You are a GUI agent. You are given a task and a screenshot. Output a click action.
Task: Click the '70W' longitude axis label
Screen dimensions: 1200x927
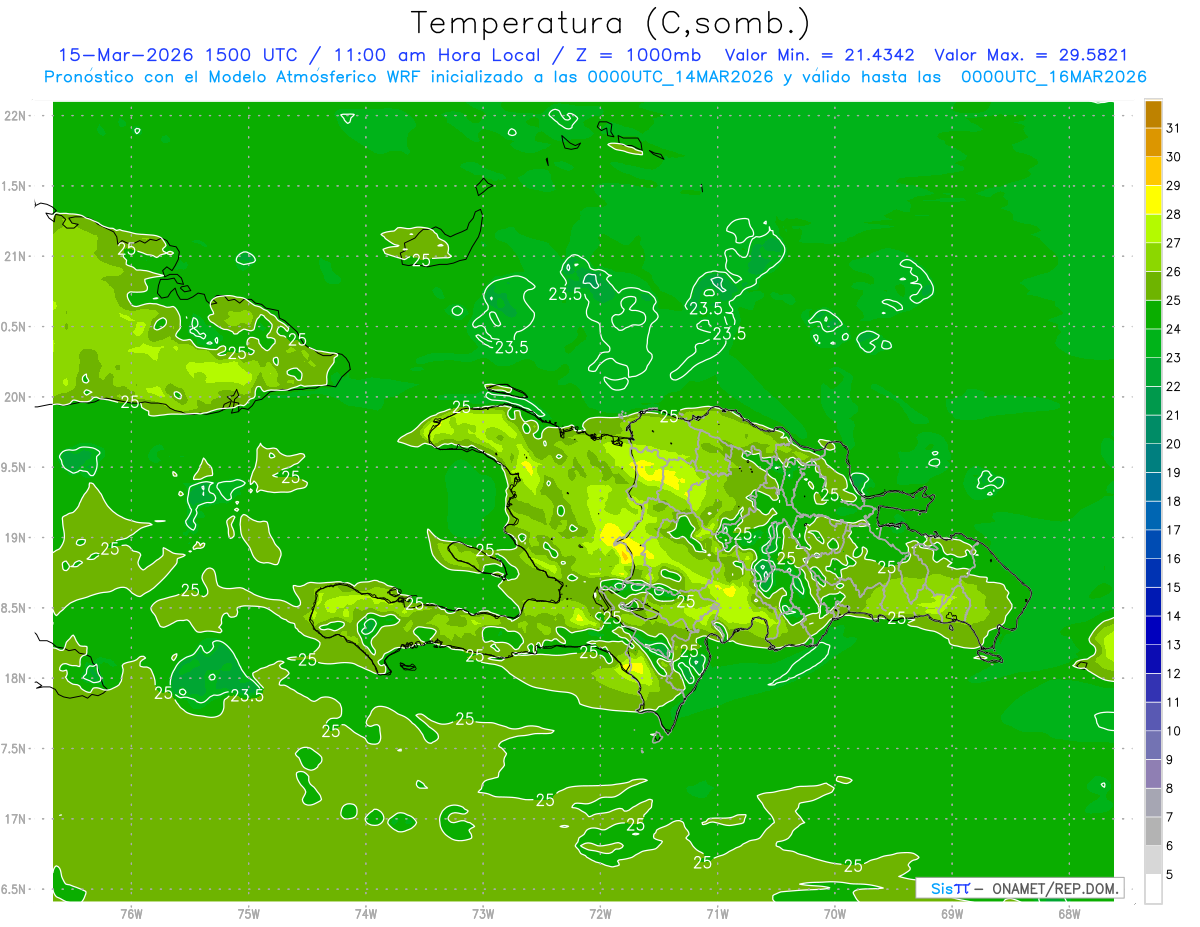834,914
